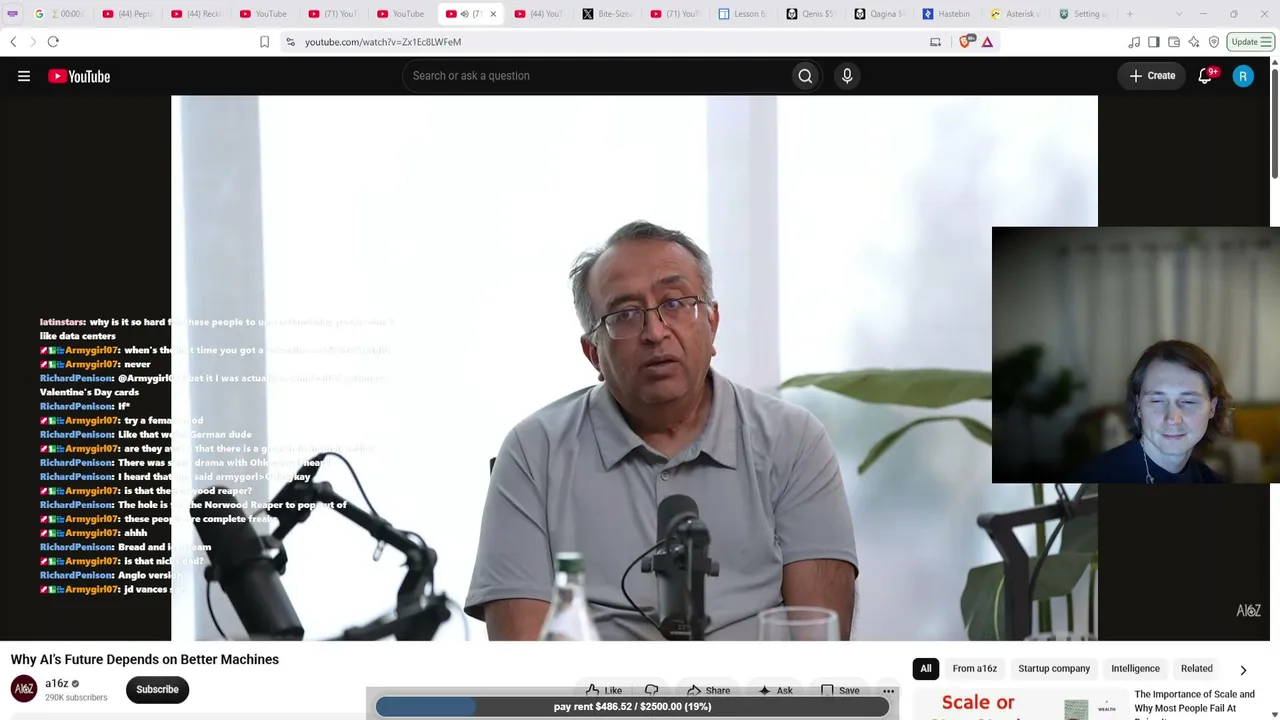Select the 'Related' filter chip
The height and width of the screenshot is (720, 1280).
[x=1196, y=669]
